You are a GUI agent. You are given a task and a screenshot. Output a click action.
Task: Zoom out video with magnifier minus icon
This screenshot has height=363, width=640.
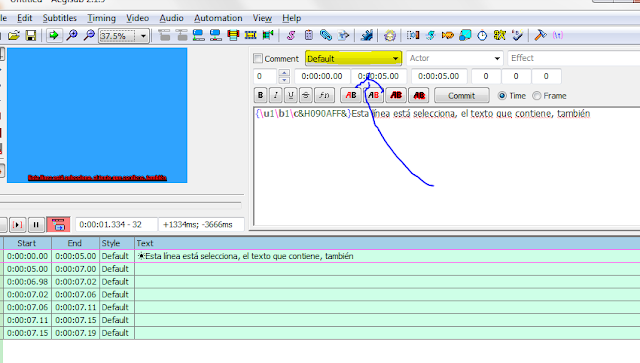pyautogui.click(x=89, y=36)
